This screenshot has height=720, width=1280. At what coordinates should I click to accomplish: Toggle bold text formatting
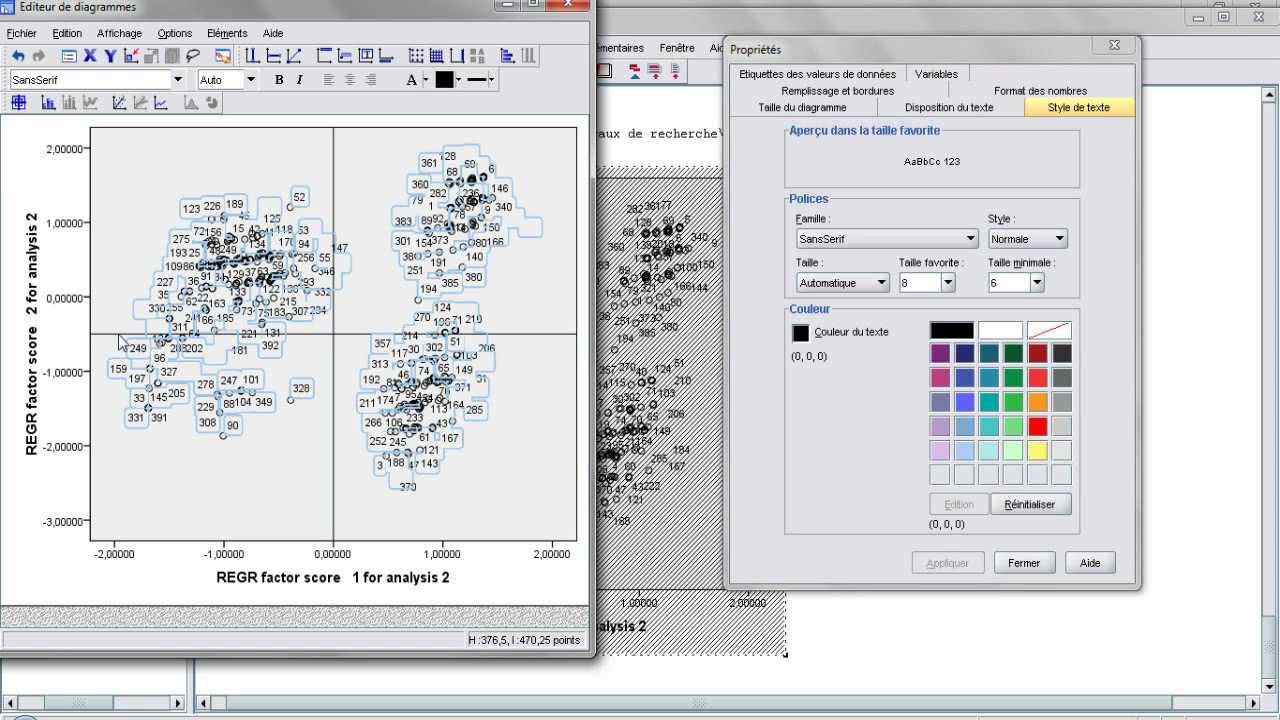279,80
